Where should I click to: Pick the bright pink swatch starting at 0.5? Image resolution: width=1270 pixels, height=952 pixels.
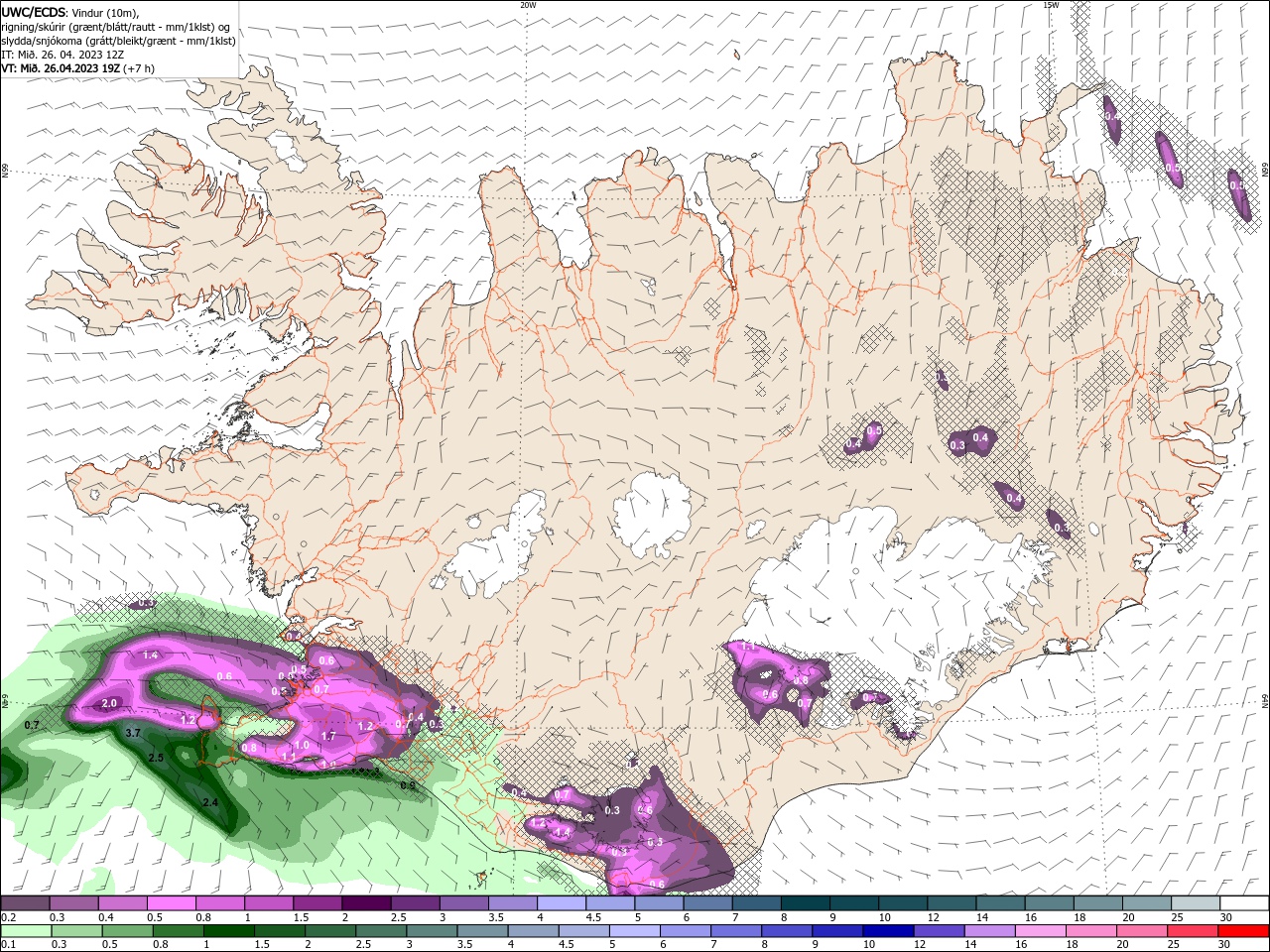[171, 902]
